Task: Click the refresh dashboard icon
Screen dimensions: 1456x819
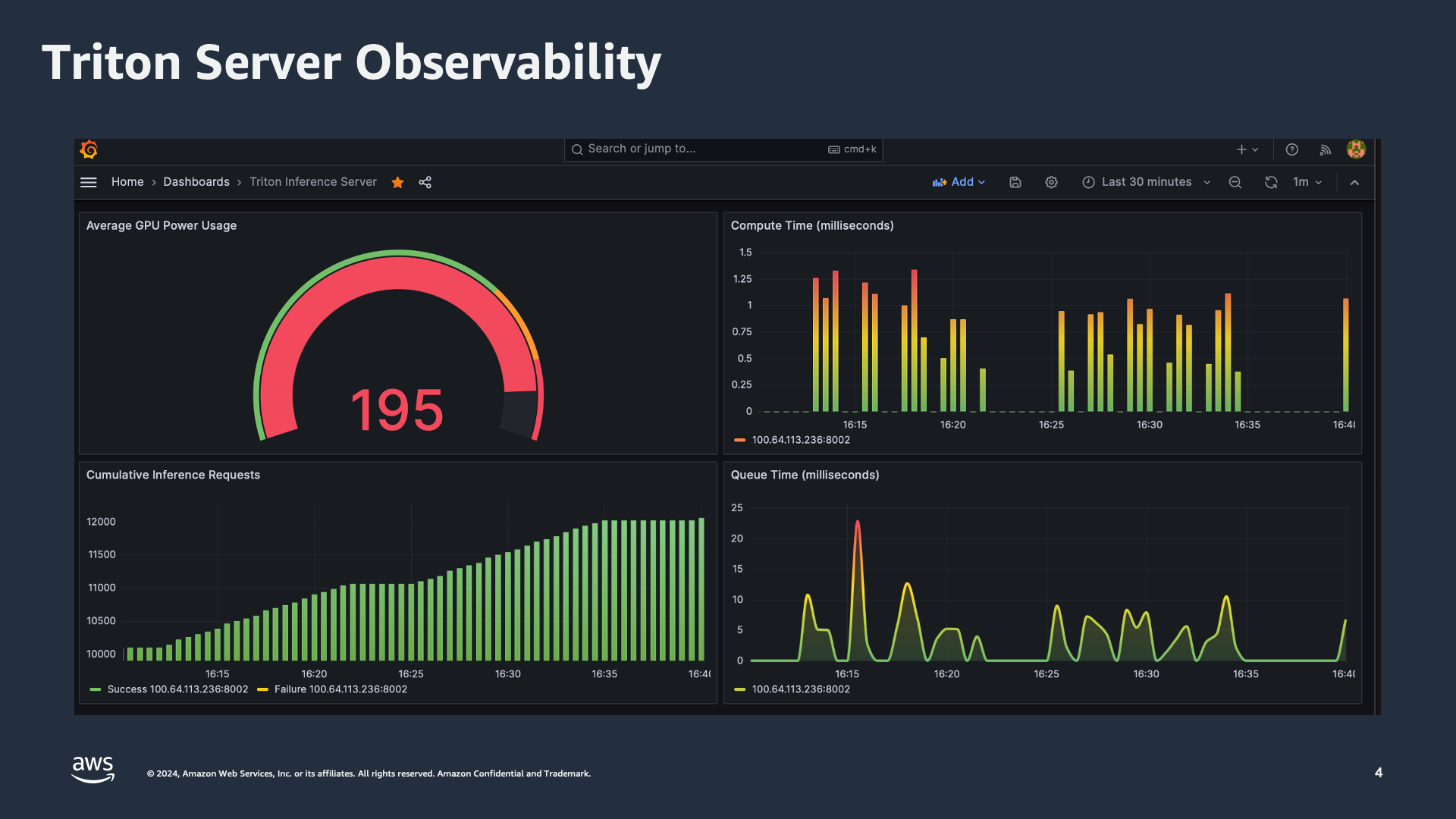Action: (1270, 181)
